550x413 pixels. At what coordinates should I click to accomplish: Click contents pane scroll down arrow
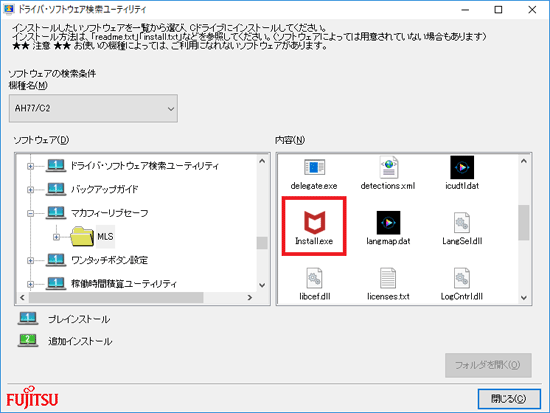524,298
